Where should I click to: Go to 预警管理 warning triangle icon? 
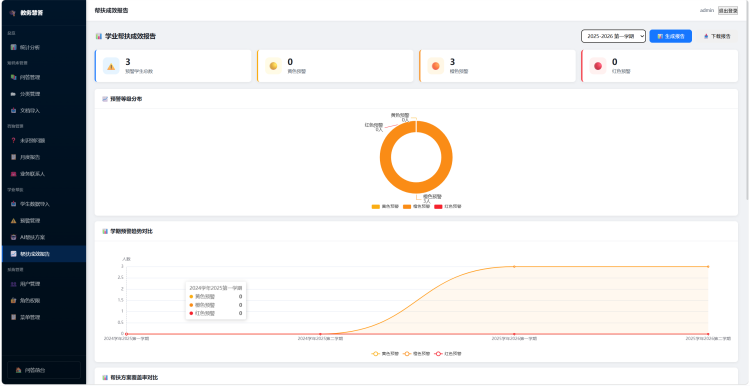point(13,221)
